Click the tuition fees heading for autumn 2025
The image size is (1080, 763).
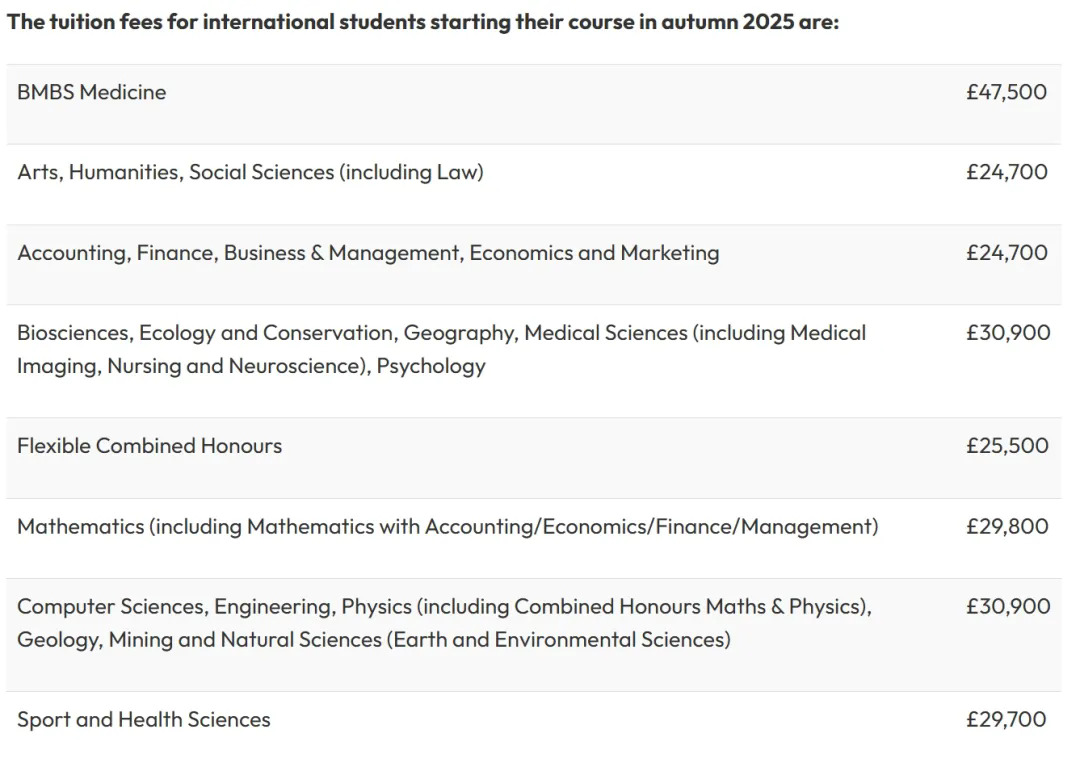pyautogui.click(x=422, y=22)
